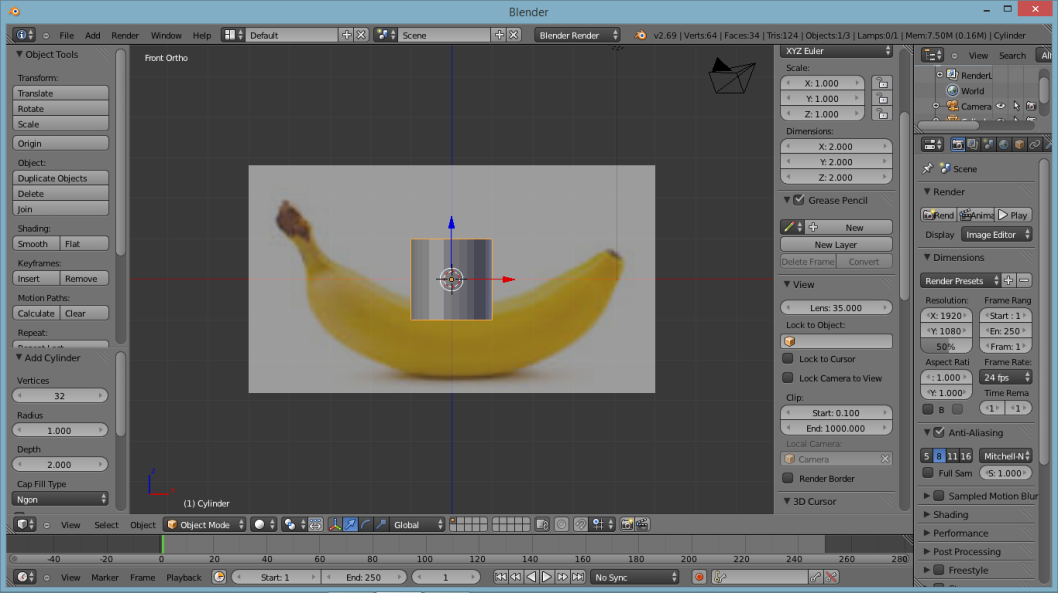Open the Cap Fill Type Ngon dropdown
The width and height of the screenshot is (1058, 593).
61,498
